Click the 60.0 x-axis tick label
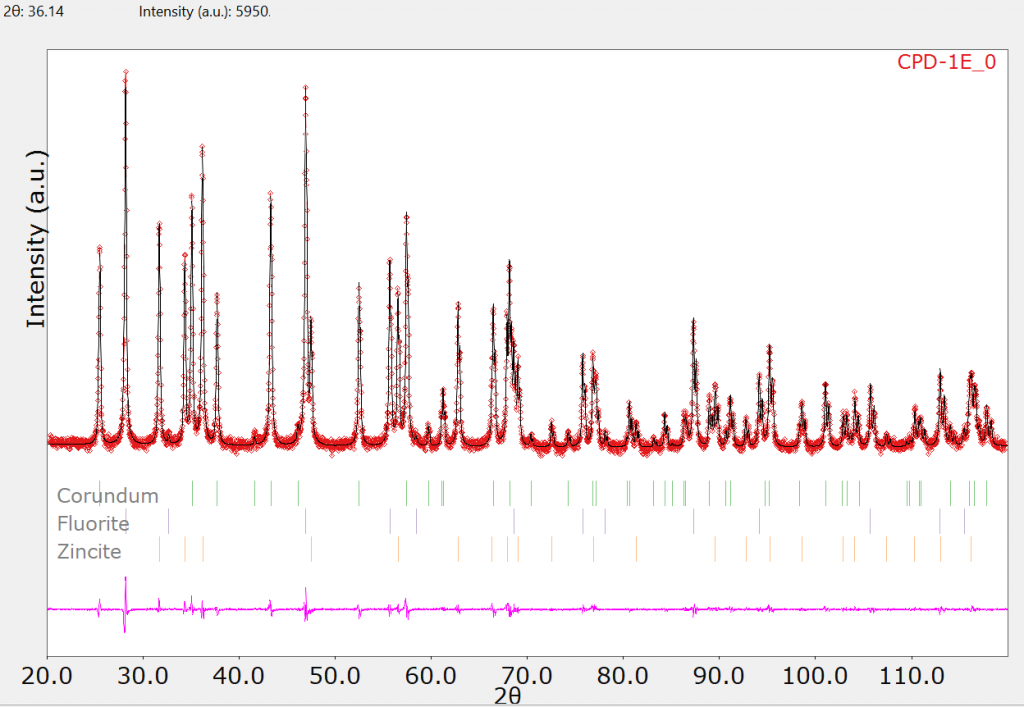The height and width of the screenshot is (707, 1024). tap(431, 676)
